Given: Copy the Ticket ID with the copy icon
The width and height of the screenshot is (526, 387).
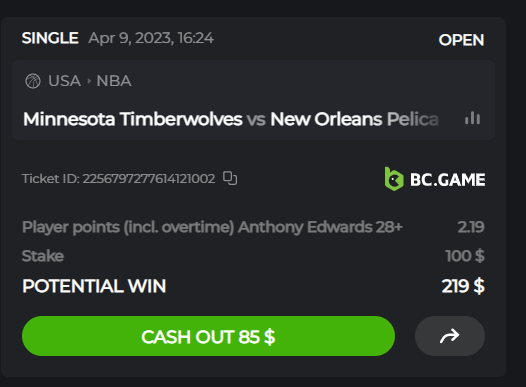Looking at the screenshot, I should (x=230, y=178).
